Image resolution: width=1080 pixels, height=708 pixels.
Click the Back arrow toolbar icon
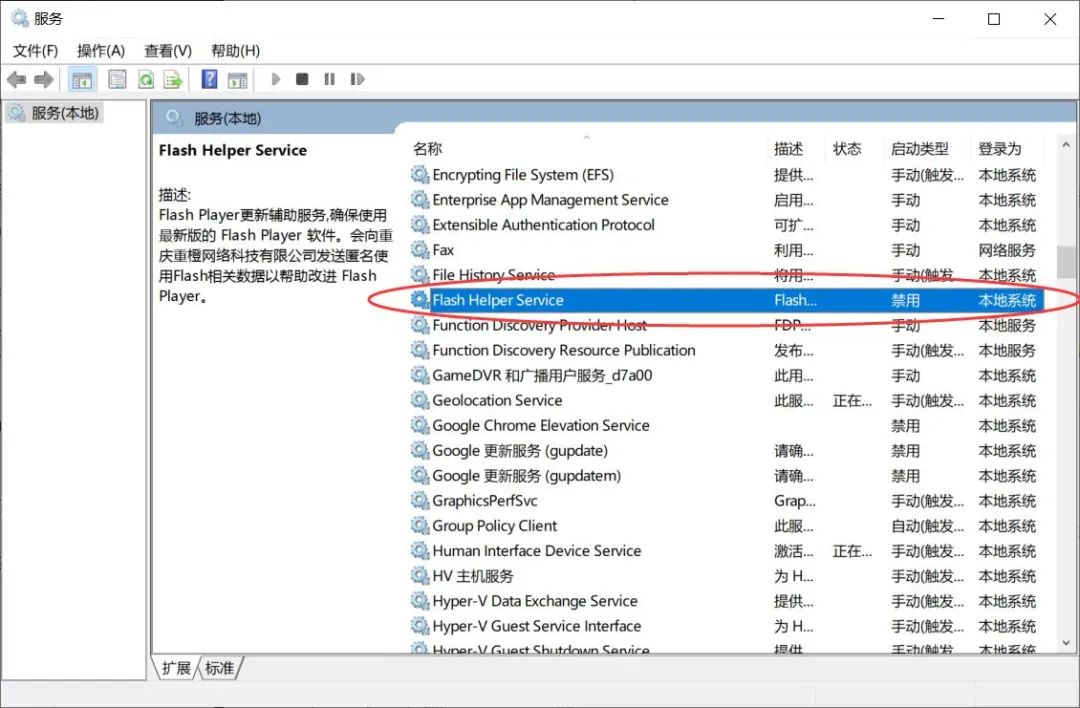pos(17,80)
